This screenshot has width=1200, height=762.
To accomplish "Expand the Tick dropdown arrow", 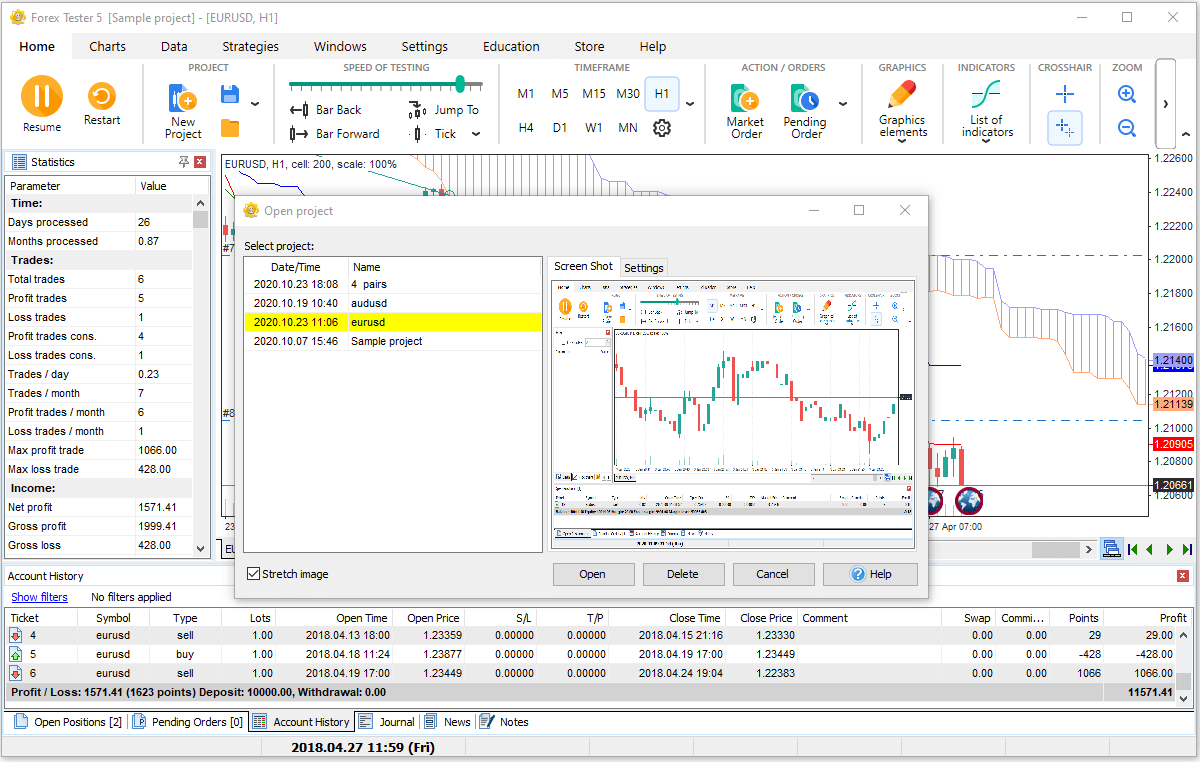I will (x=476, y=134).
